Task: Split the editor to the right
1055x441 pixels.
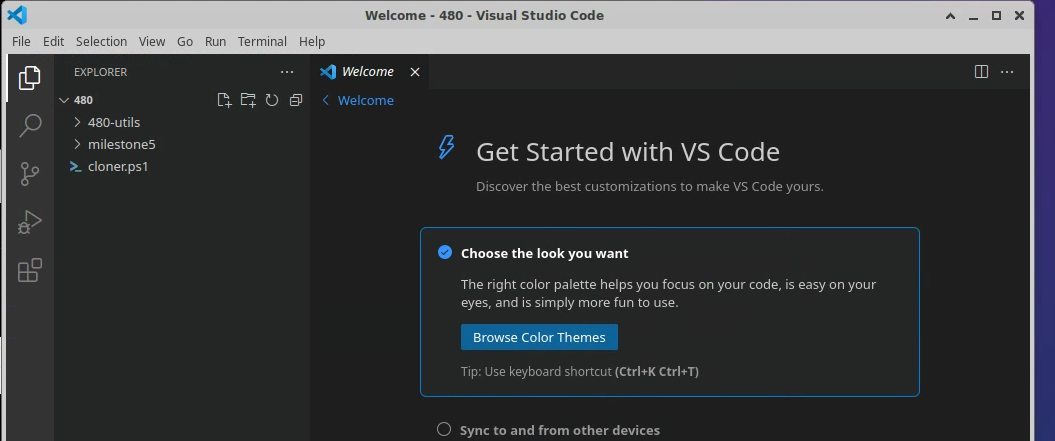Action: click(x=982, y=71)
